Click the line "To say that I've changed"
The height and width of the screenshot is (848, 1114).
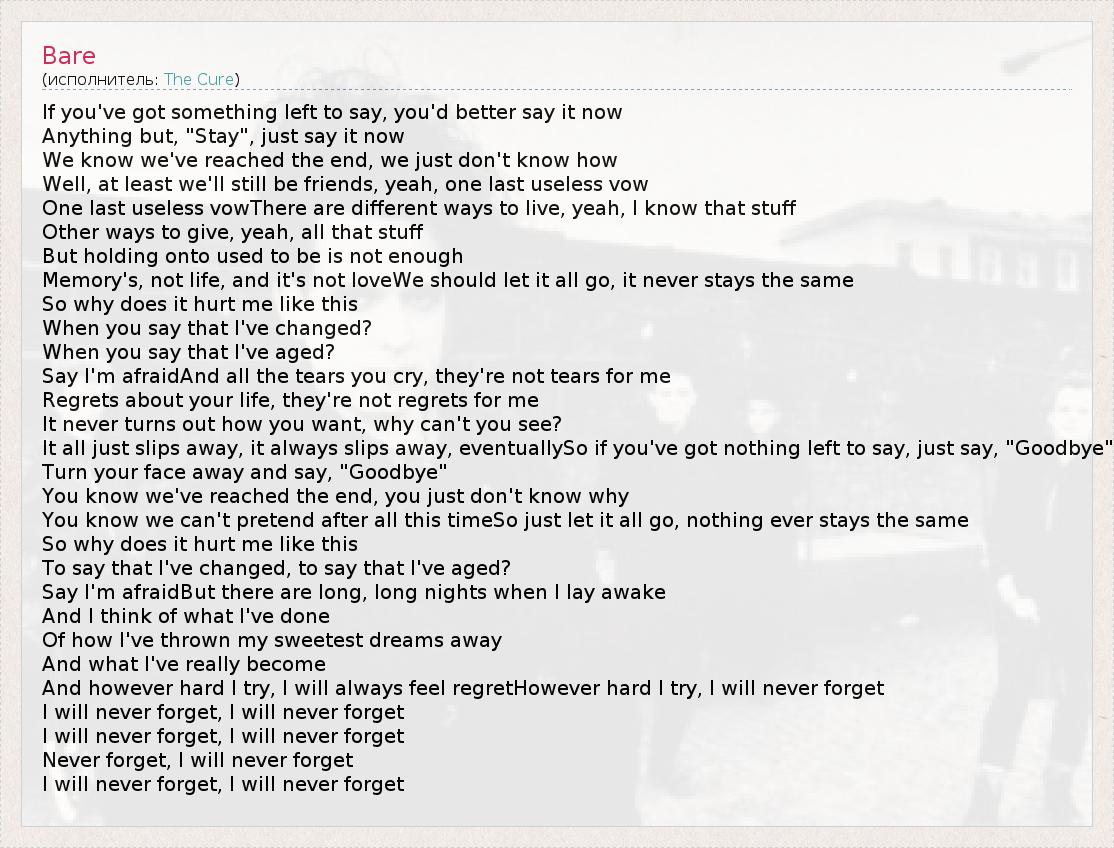(x=276, y=568)
